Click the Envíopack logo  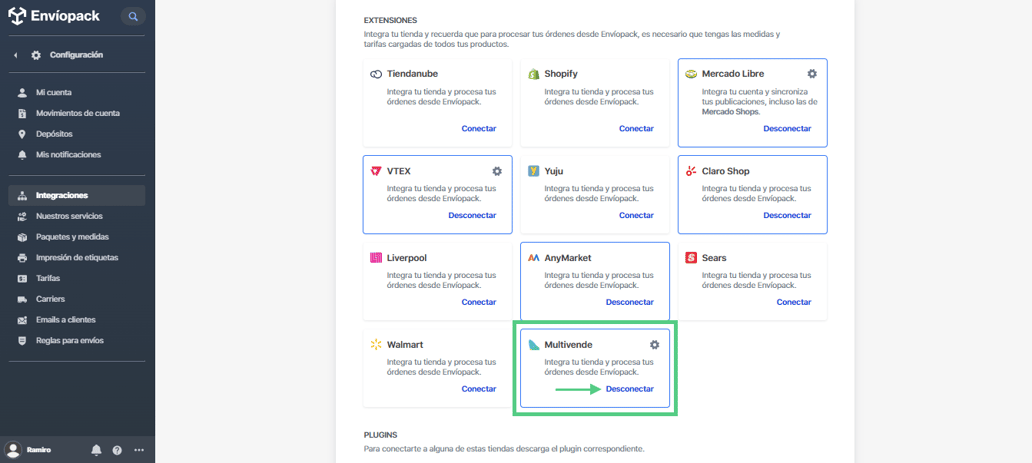[x=54, y=16]
